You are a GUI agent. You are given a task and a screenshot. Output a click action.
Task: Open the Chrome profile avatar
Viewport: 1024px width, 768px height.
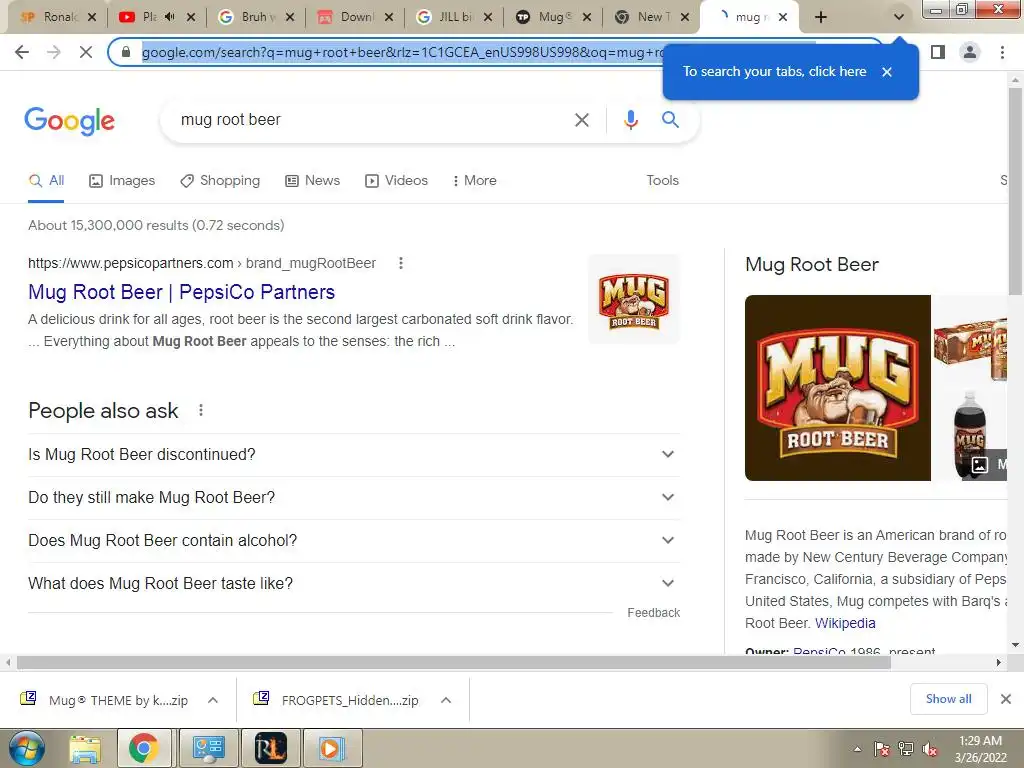pyautogui.click(x=970, y=52)
